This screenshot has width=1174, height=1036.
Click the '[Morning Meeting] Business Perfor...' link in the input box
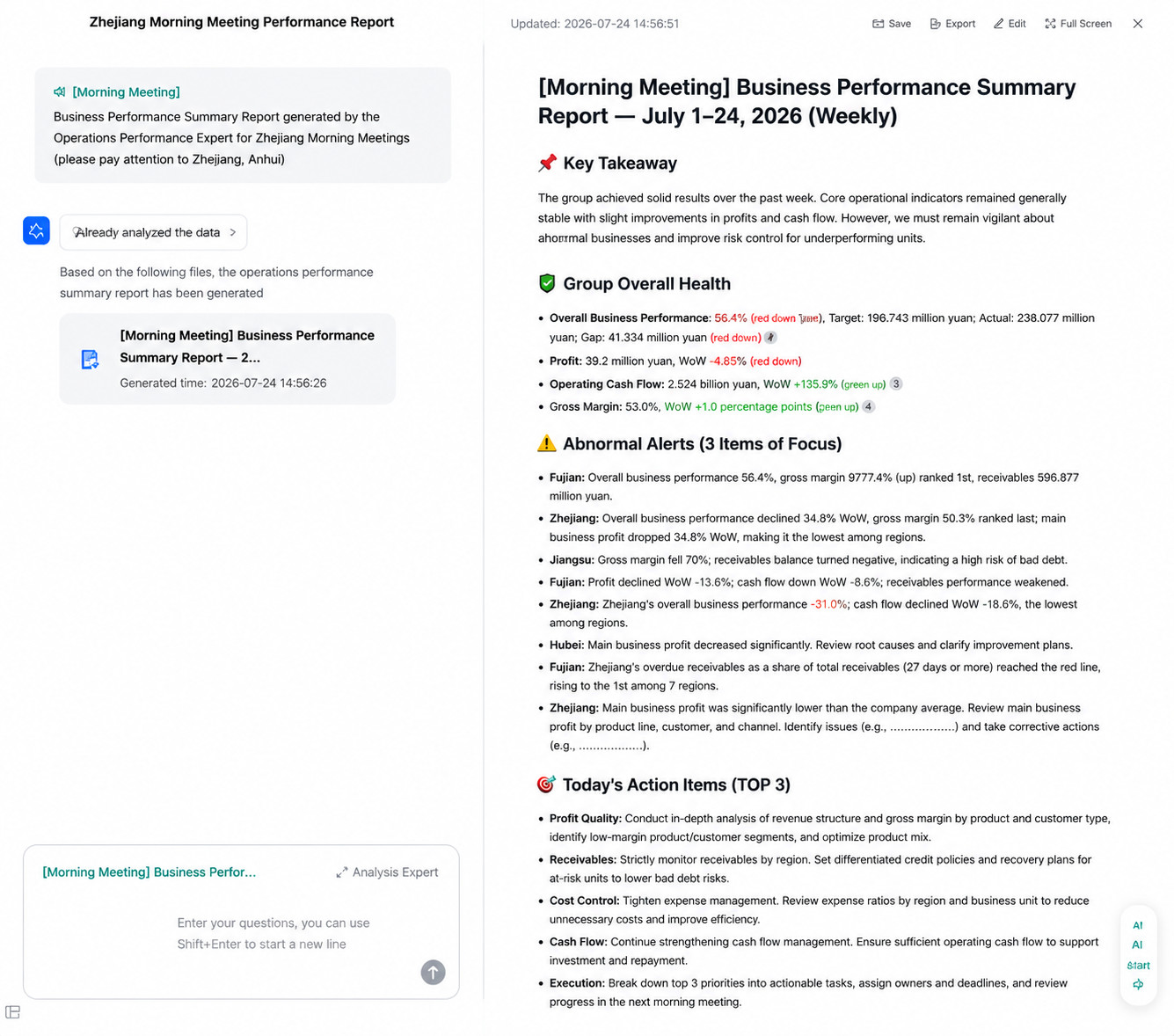[149, 872]
